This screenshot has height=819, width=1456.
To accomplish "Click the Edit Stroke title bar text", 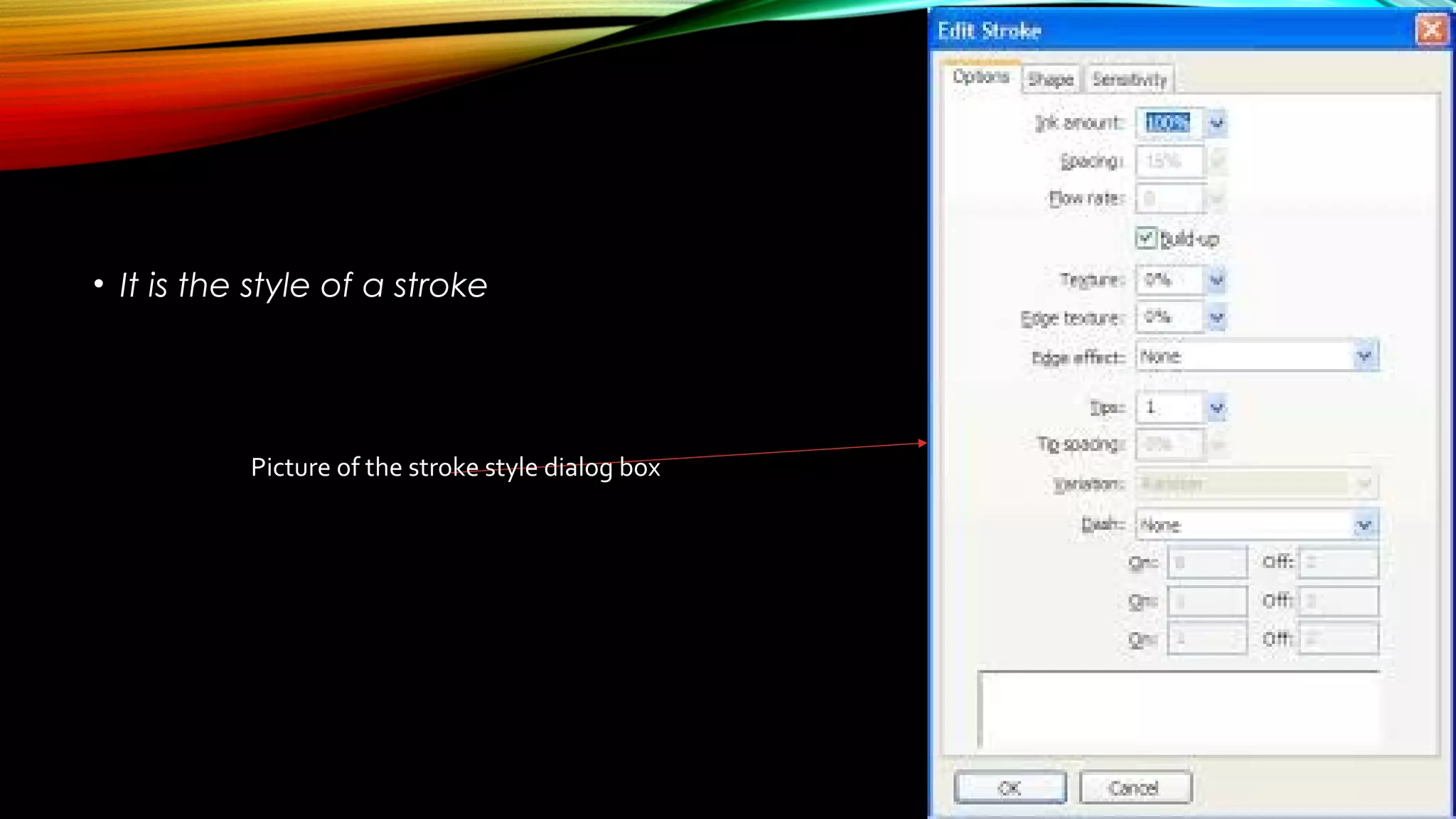I will (x=990, y=31).
